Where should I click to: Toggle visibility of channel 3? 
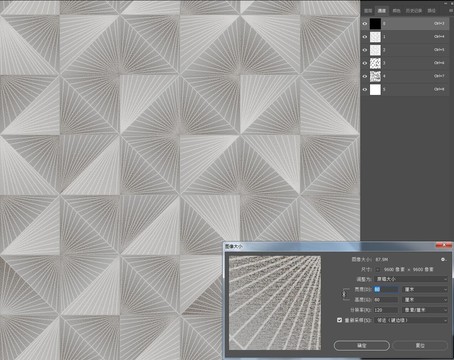(x=365, y=63)
